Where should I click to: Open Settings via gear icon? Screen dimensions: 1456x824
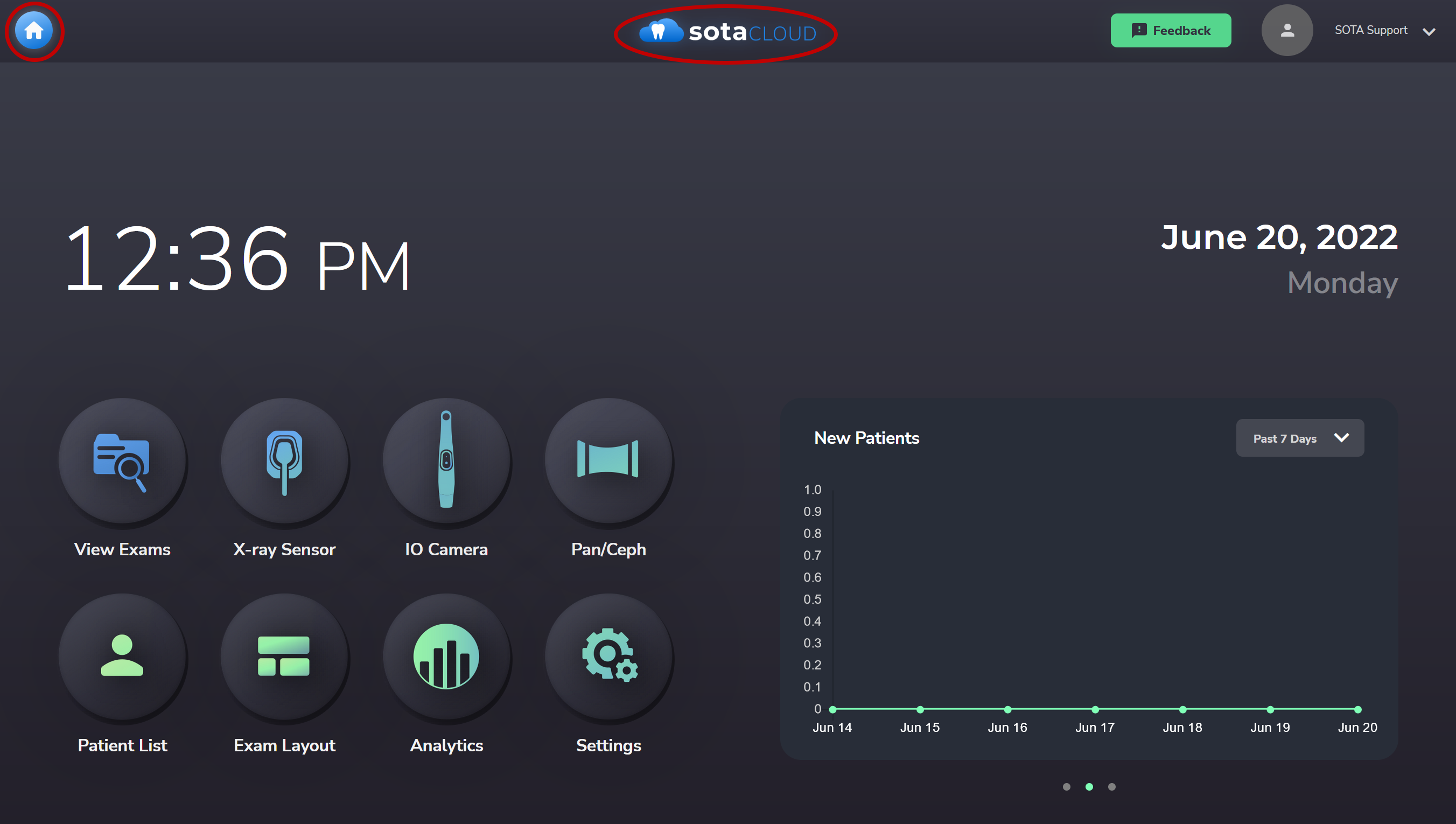click(608, 657)
